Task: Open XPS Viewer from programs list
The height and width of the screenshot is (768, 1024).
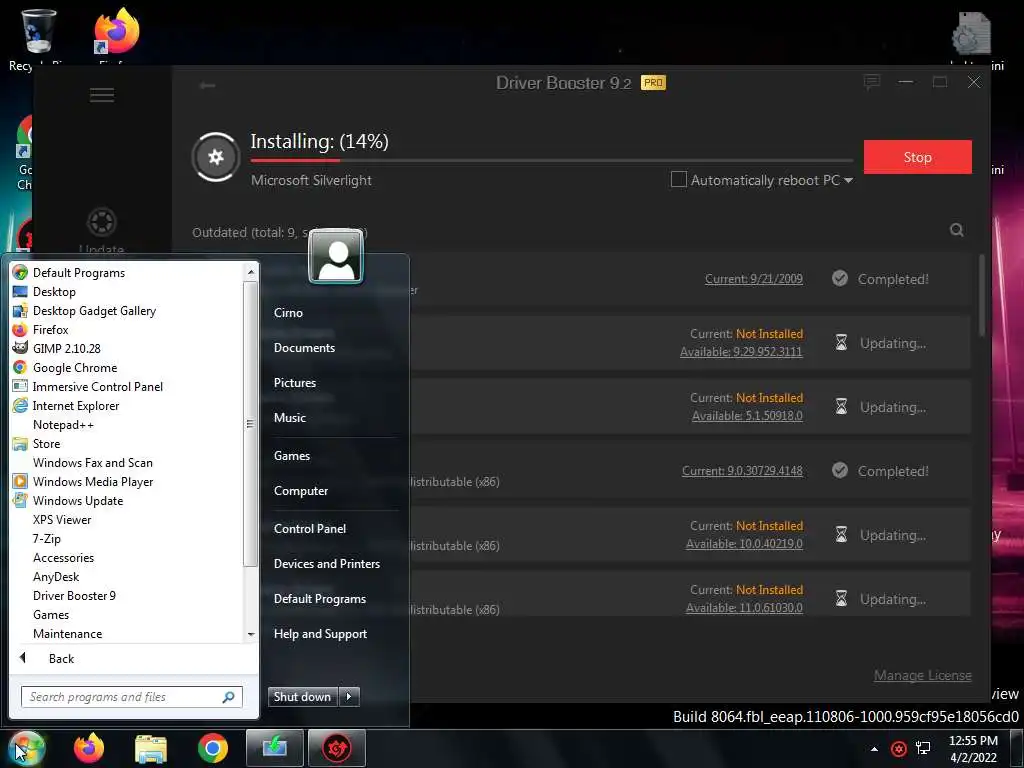Action: tap(62, 520)
